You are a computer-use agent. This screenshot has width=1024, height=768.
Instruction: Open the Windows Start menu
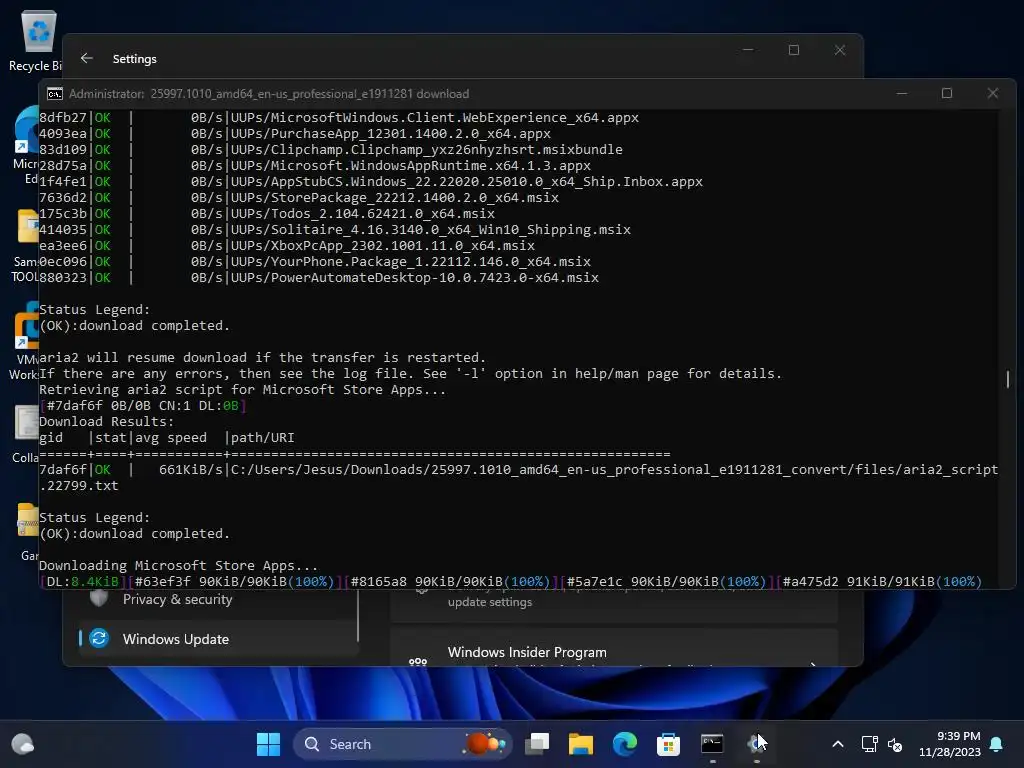[268, 744]
